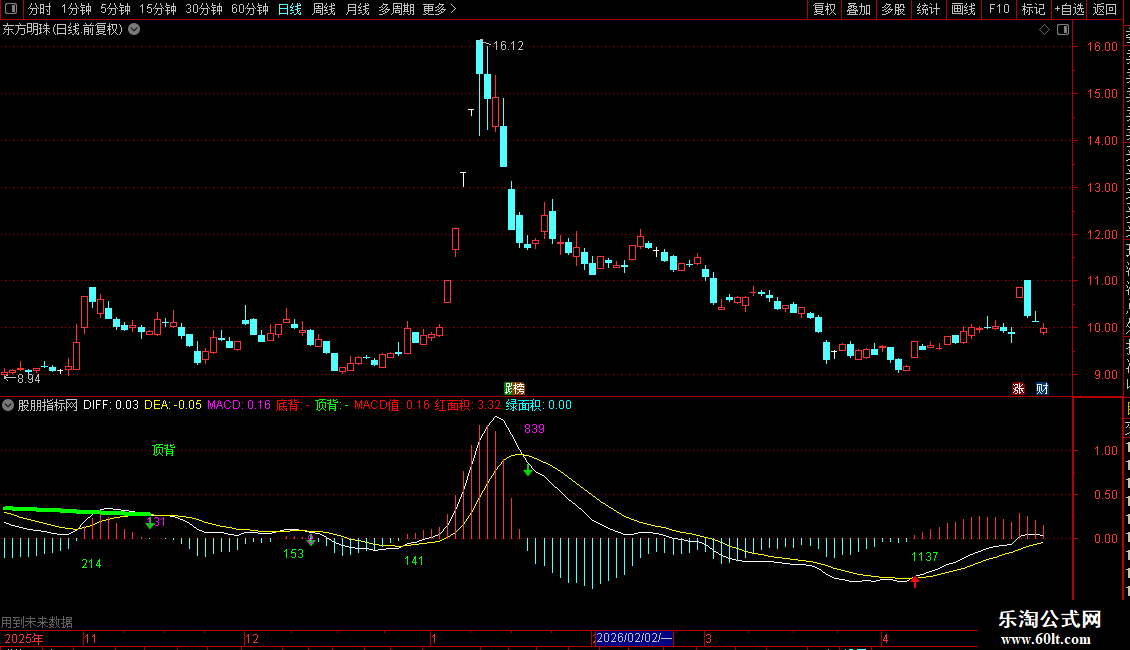Toggle the side panel icon in the chart header
This screenshot has height=650, width=1130.
[x=1063, y=30]
